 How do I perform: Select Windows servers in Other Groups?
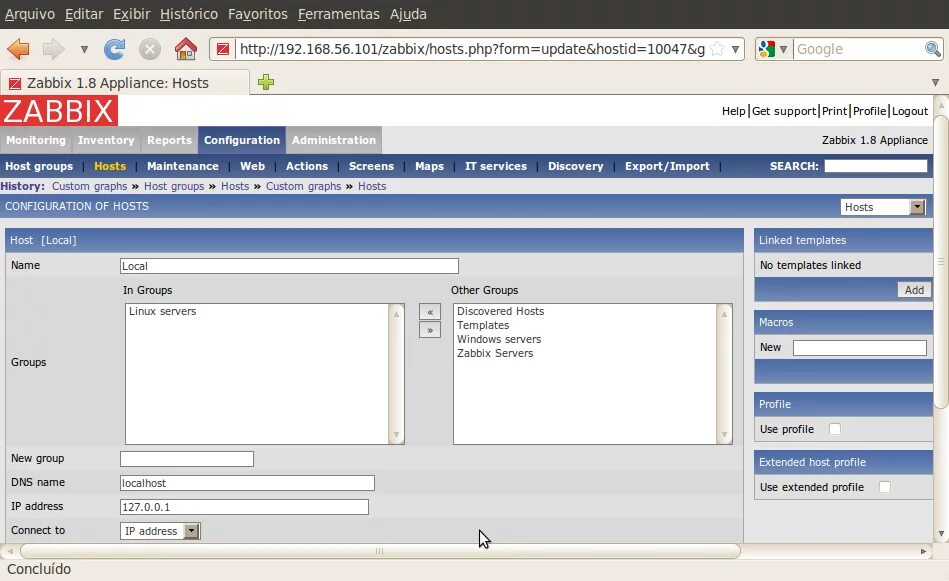[x=499, y=339]
